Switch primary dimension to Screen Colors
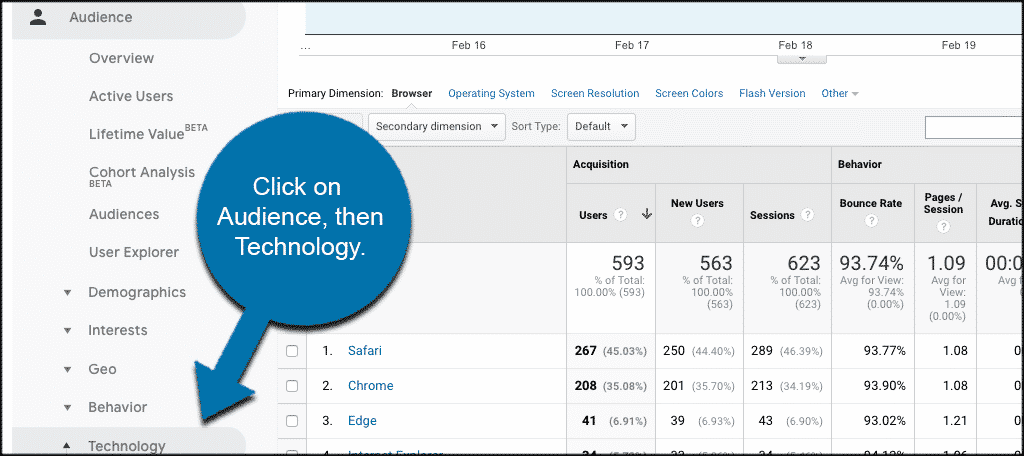1024x456 pixels. [689, 93]
